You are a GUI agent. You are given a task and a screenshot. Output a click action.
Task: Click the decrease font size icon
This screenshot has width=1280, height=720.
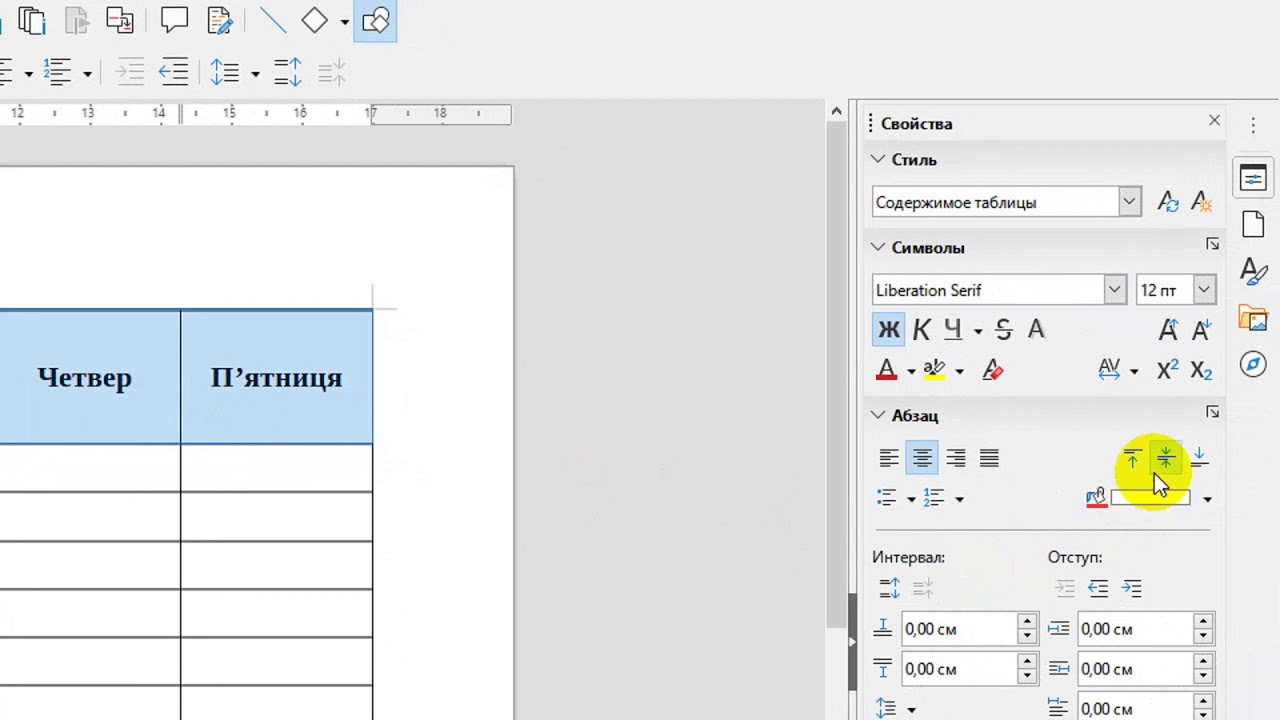1201,329
